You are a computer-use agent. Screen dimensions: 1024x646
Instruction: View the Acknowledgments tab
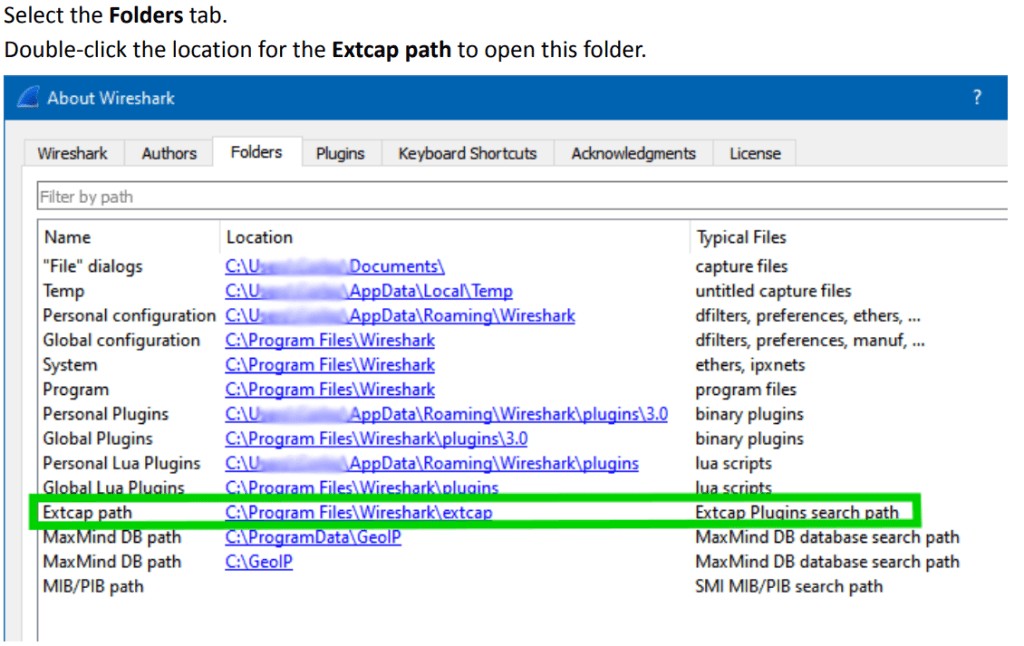tap(633, 153)
